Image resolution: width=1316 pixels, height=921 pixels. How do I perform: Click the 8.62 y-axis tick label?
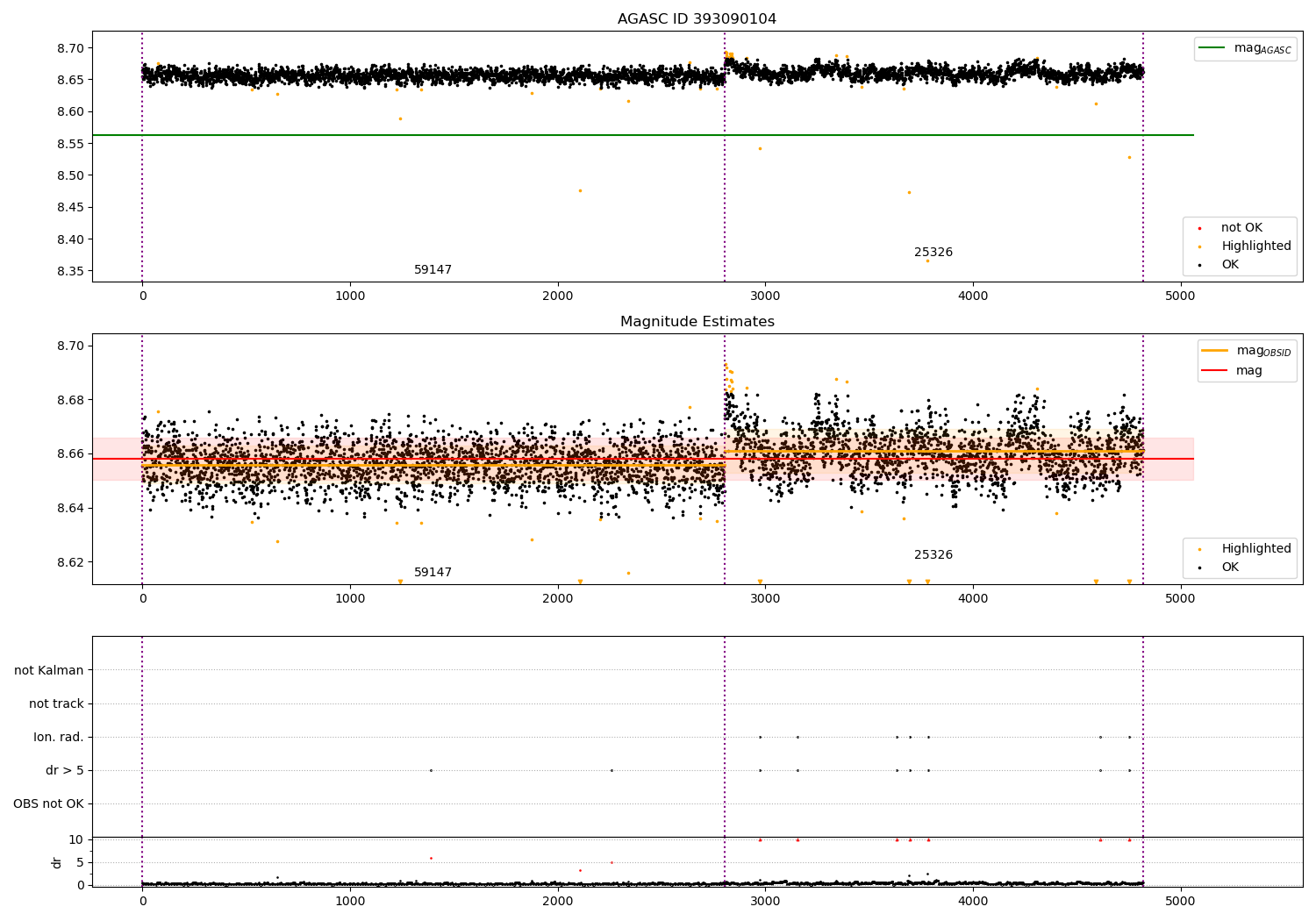click(70, 563)
